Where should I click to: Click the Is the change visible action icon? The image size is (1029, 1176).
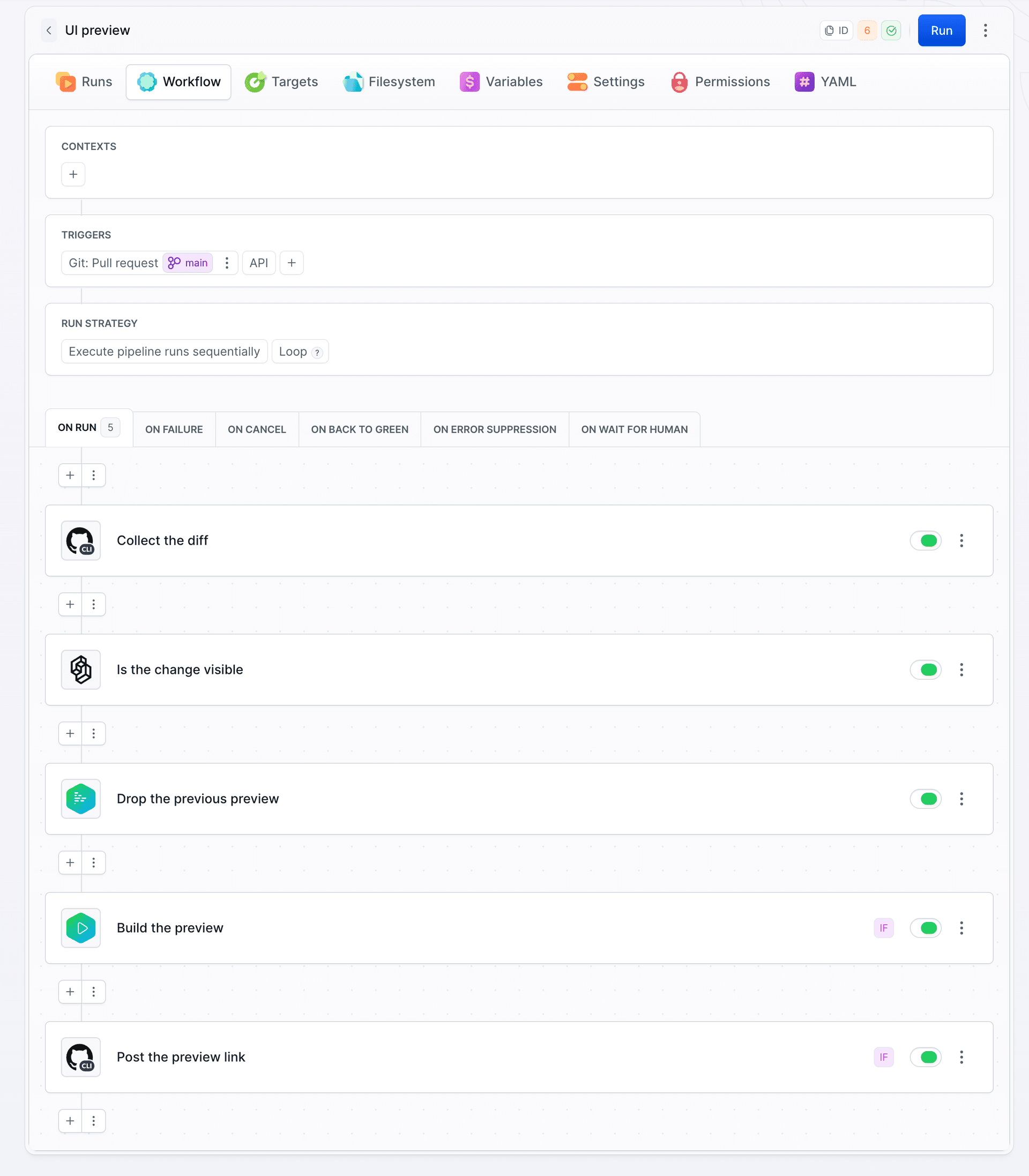tap(81, 669)
